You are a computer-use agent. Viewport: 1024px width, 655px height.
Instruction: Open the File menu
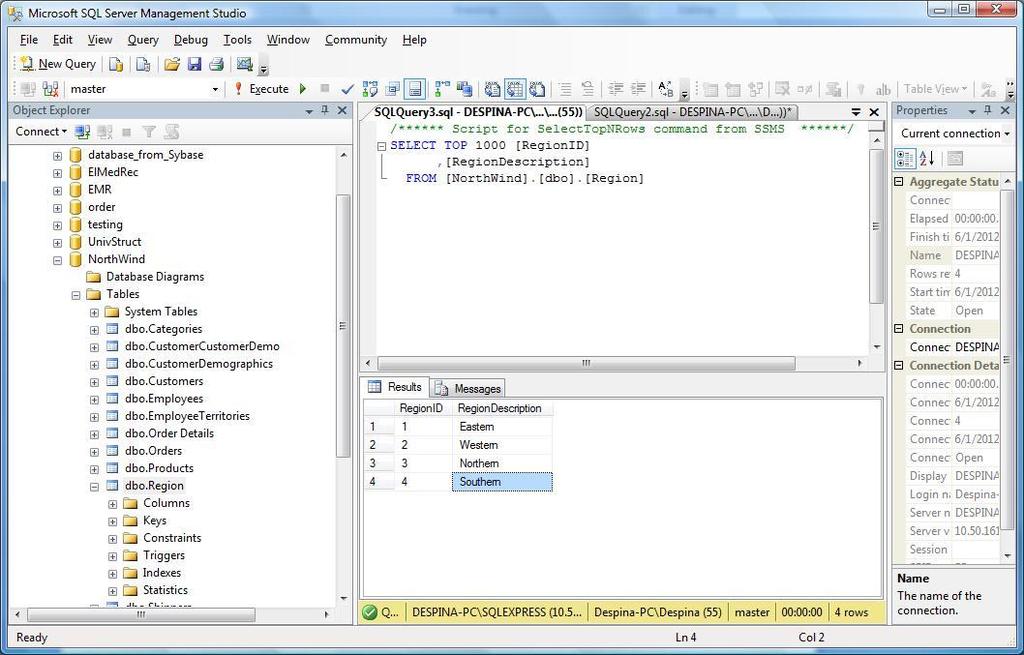click(x=29, y=40)
